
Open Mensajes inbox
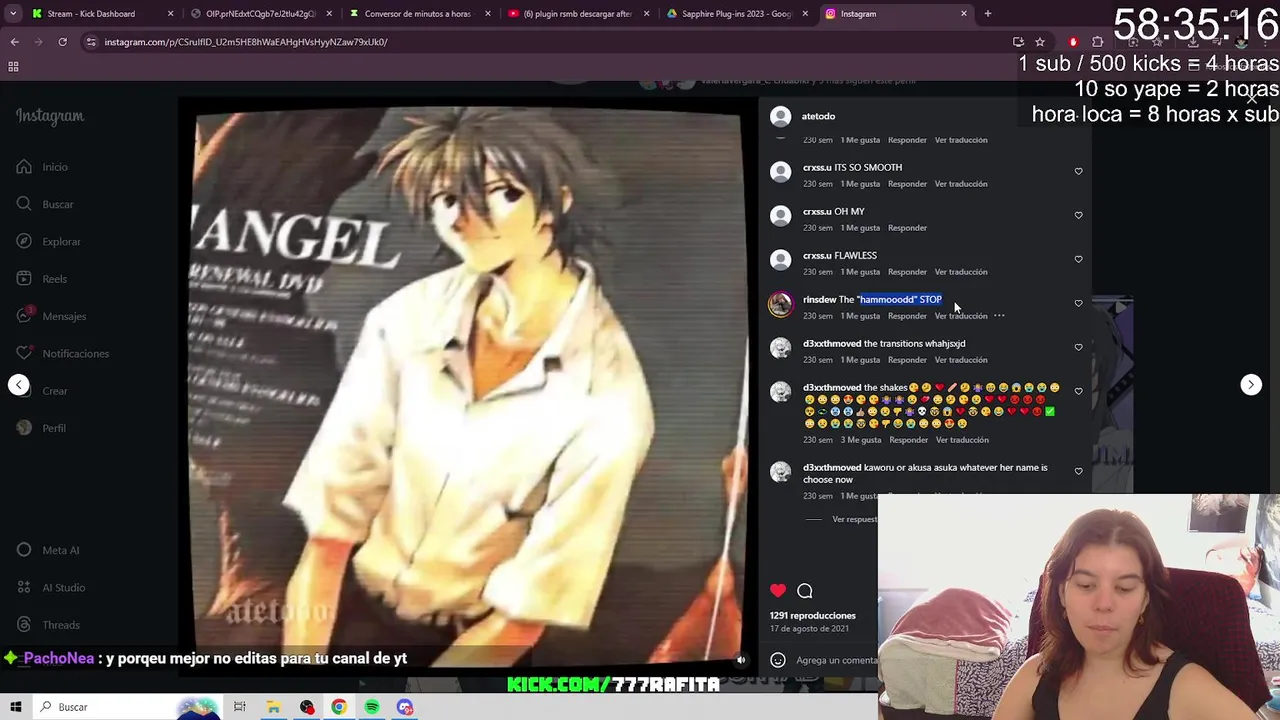[x=51, y=316]
